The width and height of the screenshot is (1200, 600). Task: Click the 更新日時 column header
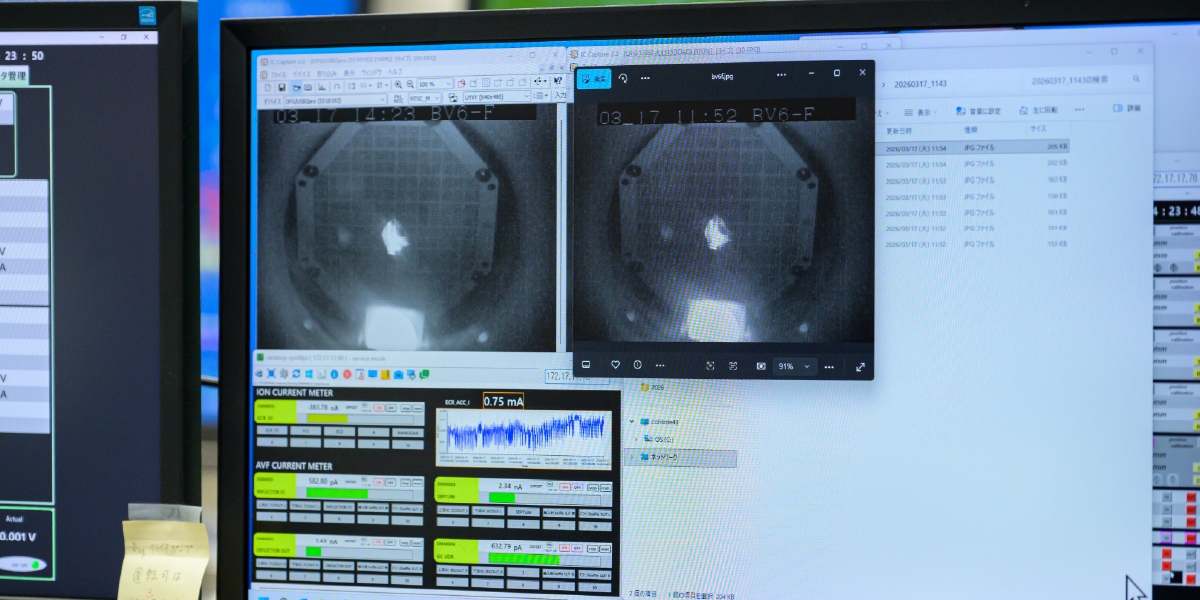pos(901,131)
